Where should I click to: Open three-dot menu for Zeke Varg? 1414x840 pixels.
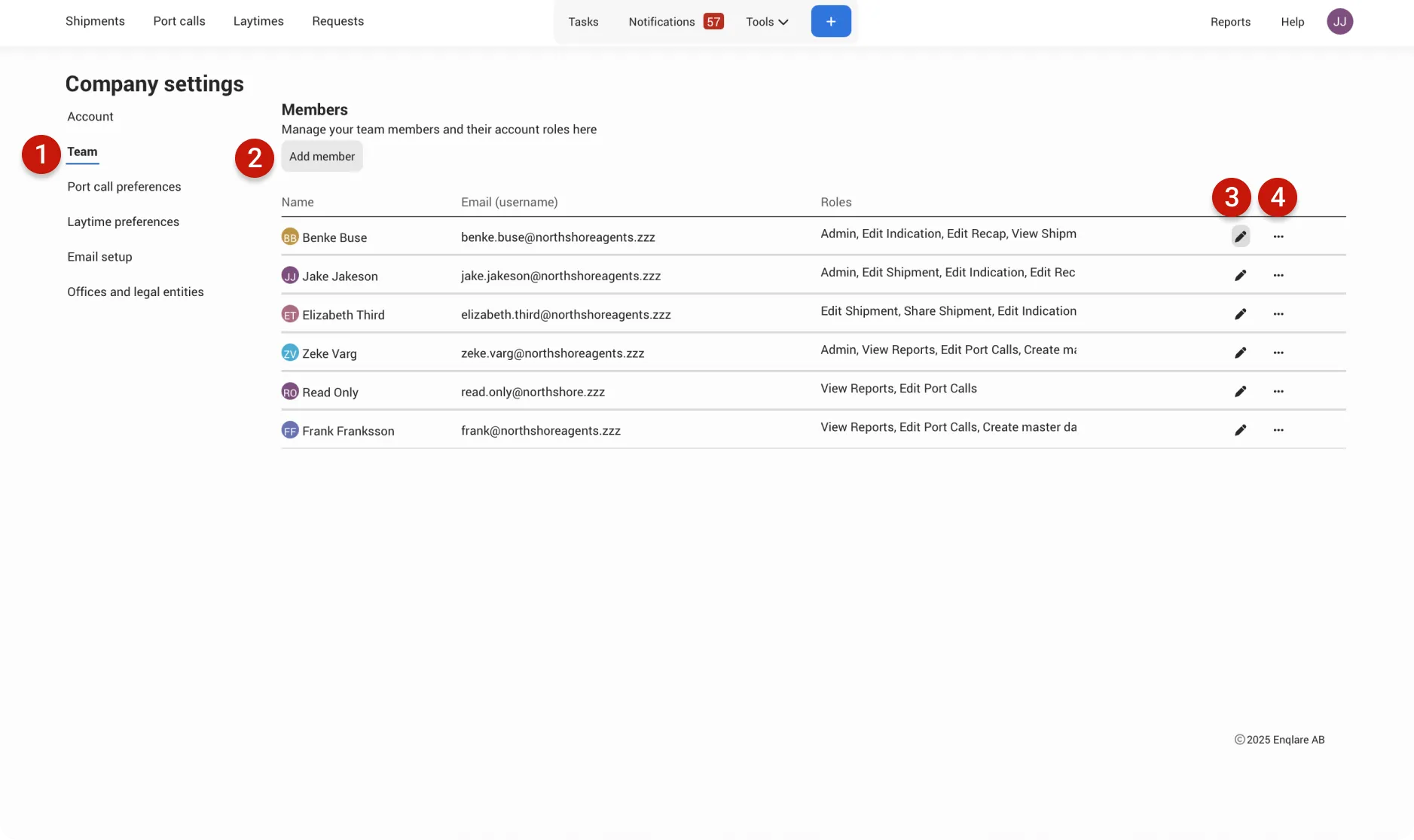pos(1278,353)
